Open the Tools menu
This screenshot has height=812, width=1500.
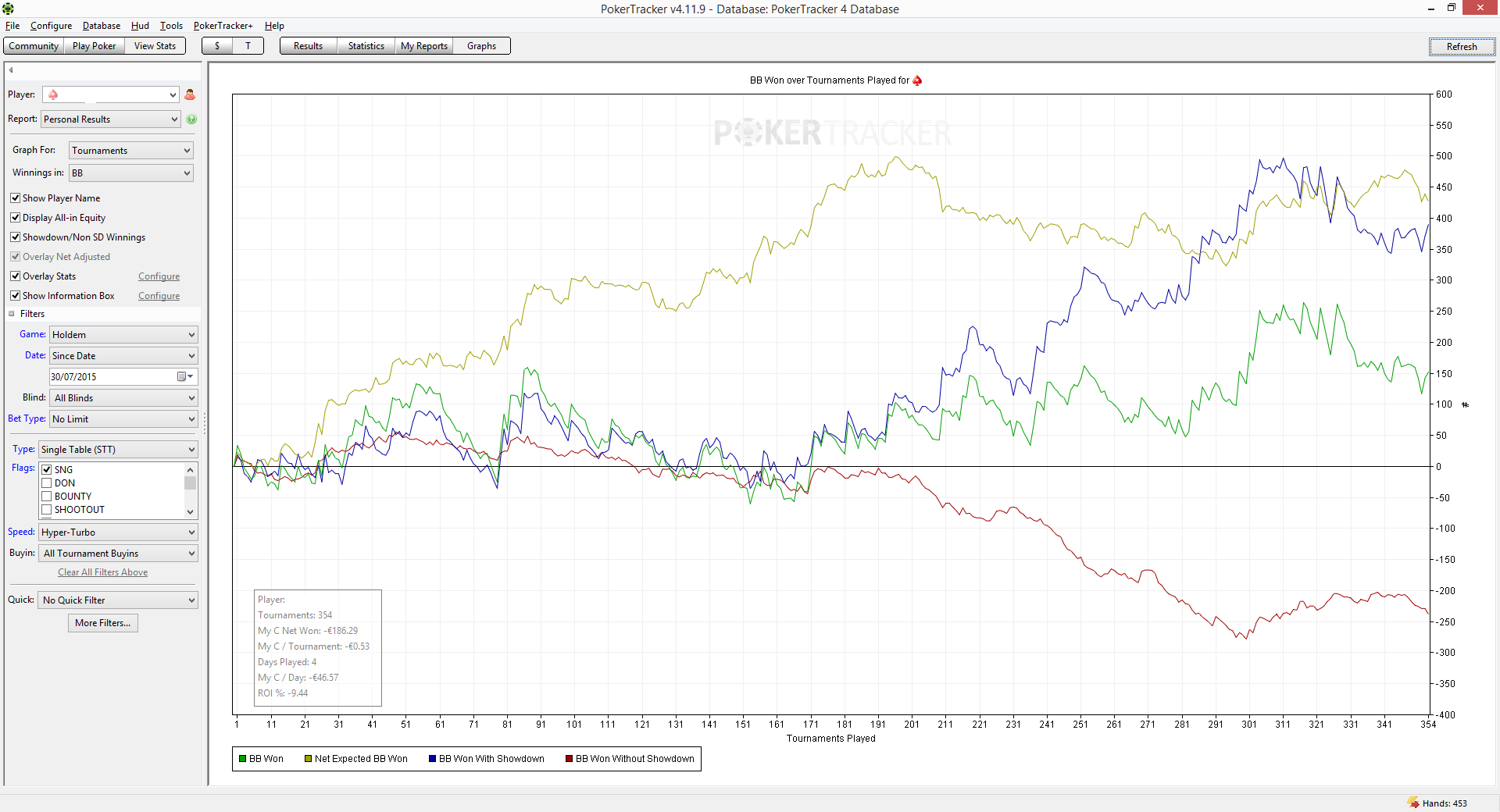pos(171,26)
